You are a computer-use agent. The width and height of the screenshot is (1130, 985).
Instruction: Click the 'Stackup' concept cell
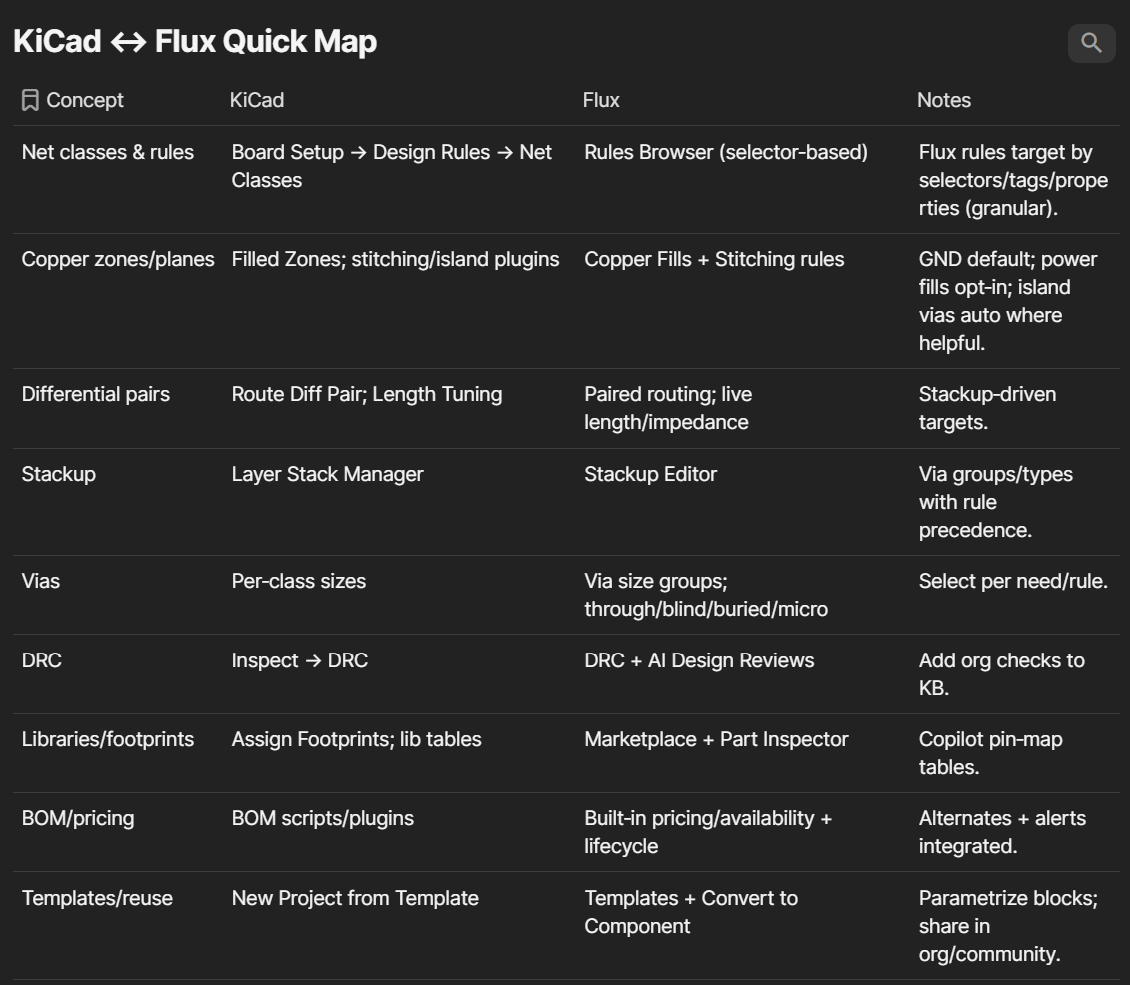tap(58, 474)
